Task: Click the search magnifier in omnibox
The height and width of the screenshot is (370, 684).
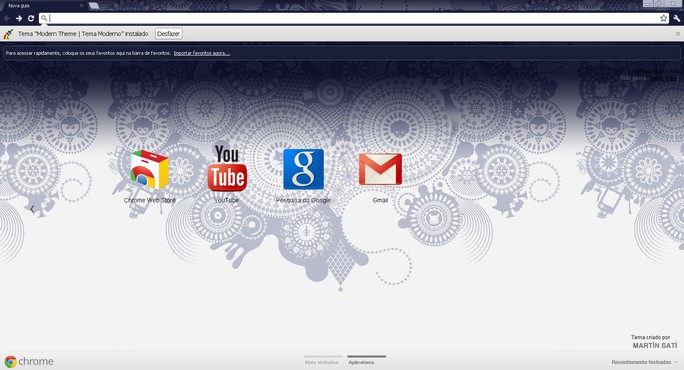Action: click(44, 18)
